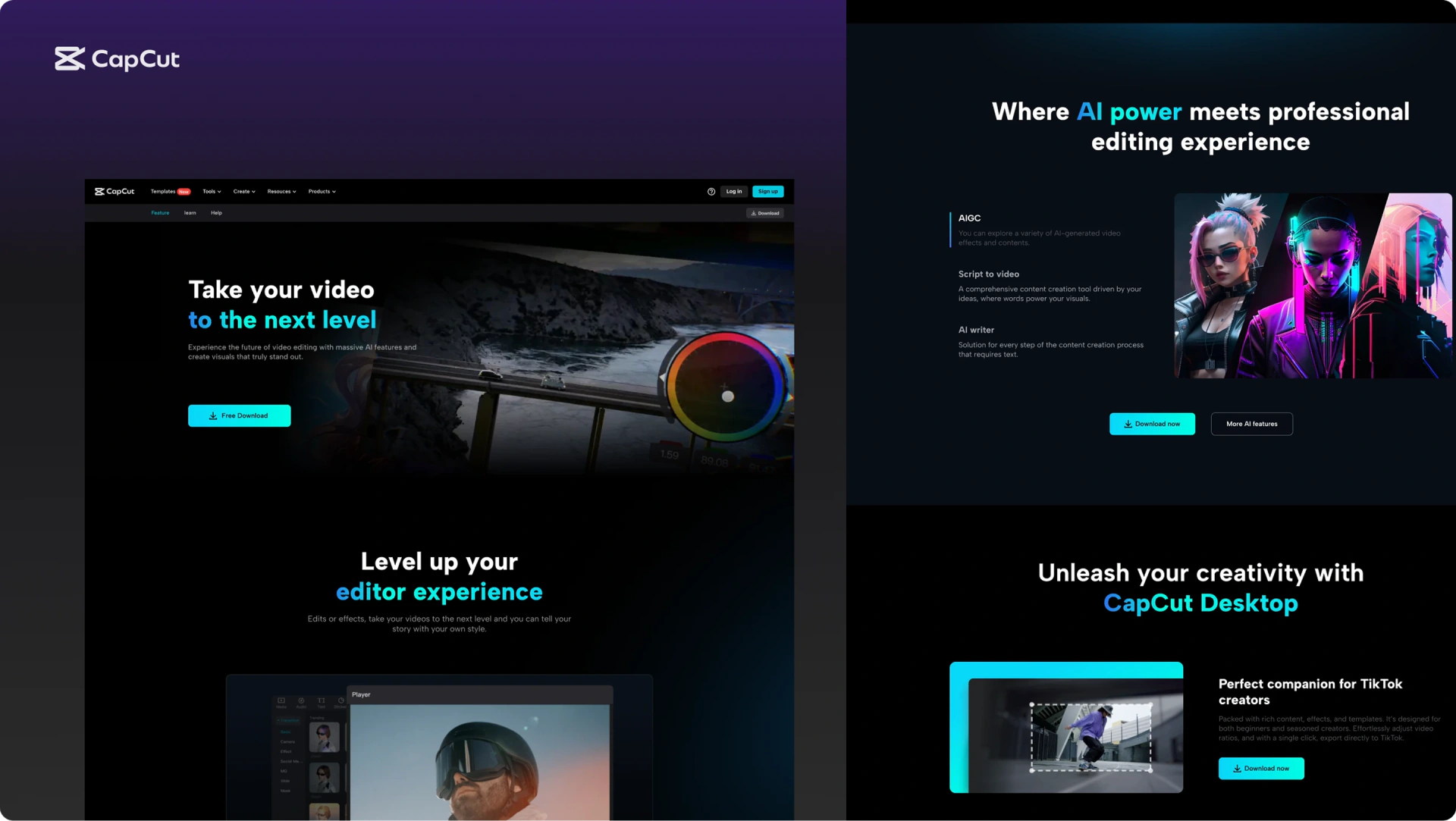Click the Log in button
1456x821 pixels.
pos(734,192)
